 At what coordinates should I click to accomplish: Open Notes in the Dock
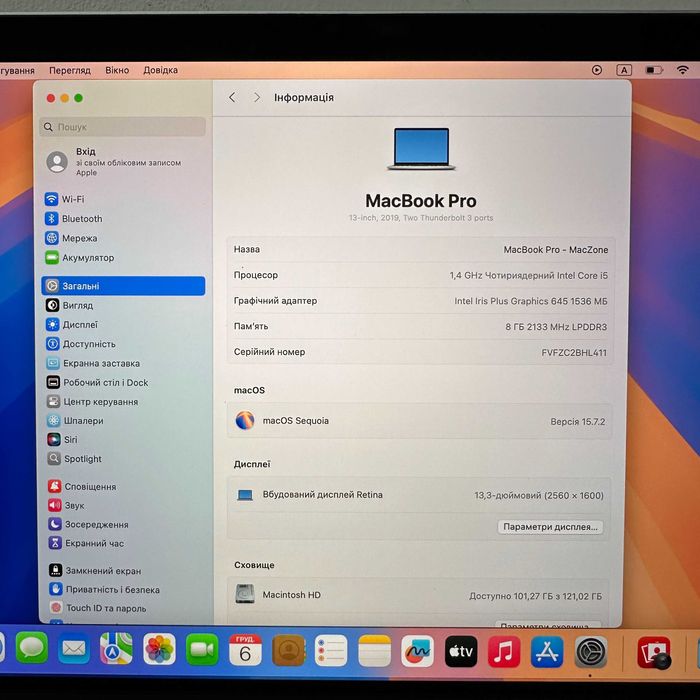point(374,651)
